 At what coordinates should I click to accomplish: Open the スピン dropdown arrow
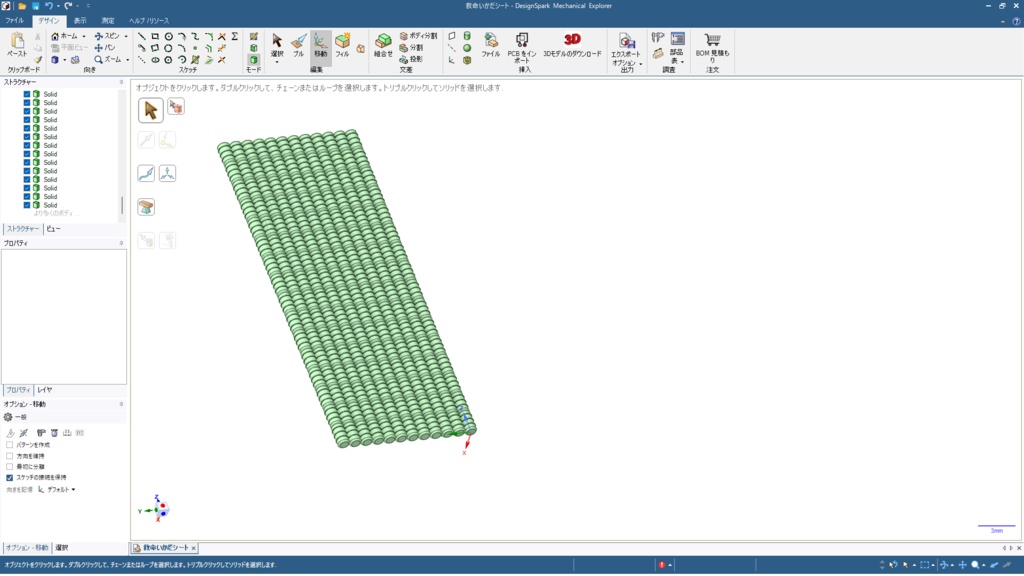125,37
